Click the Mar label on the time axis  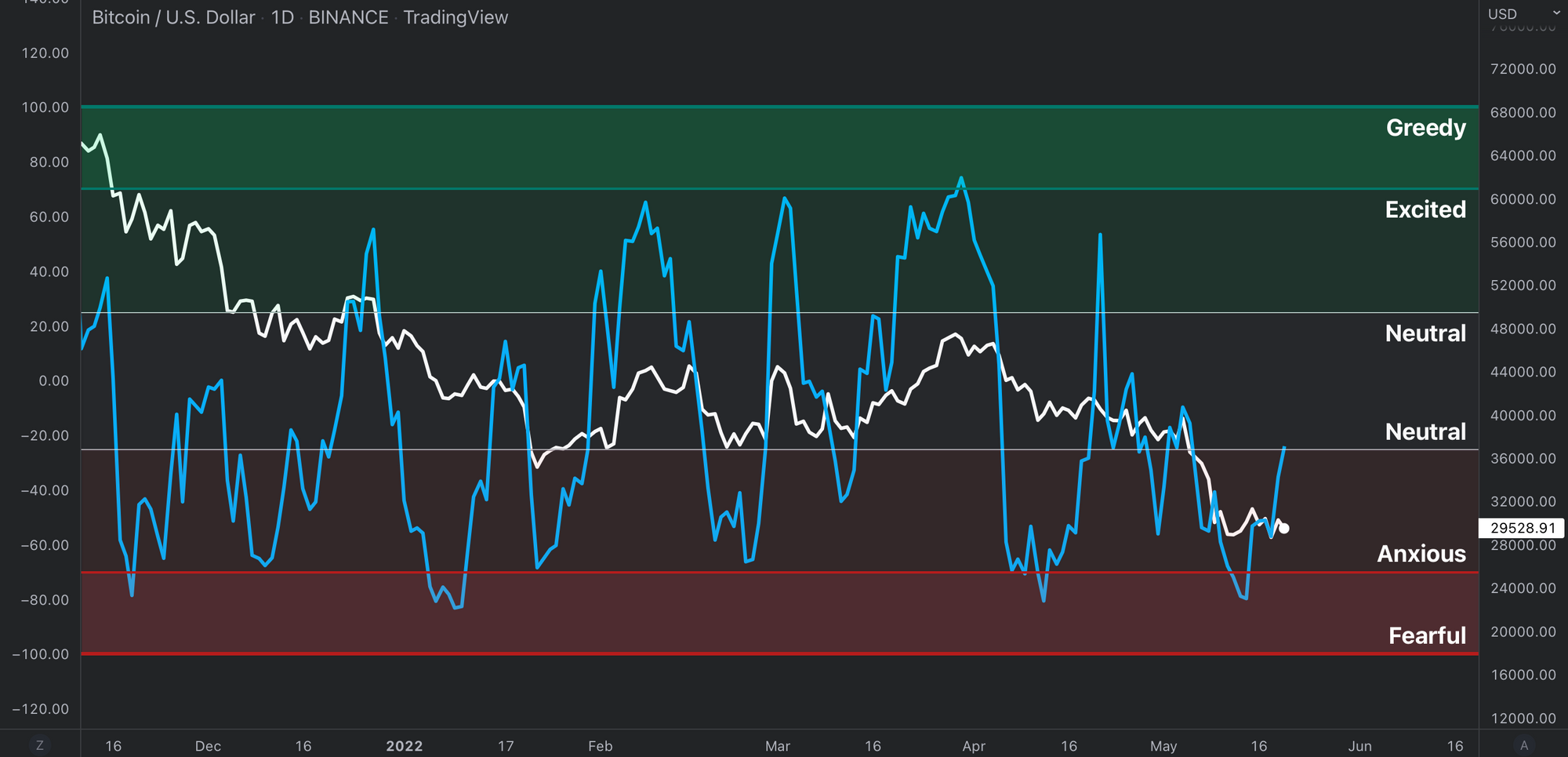tap(778, 746)
